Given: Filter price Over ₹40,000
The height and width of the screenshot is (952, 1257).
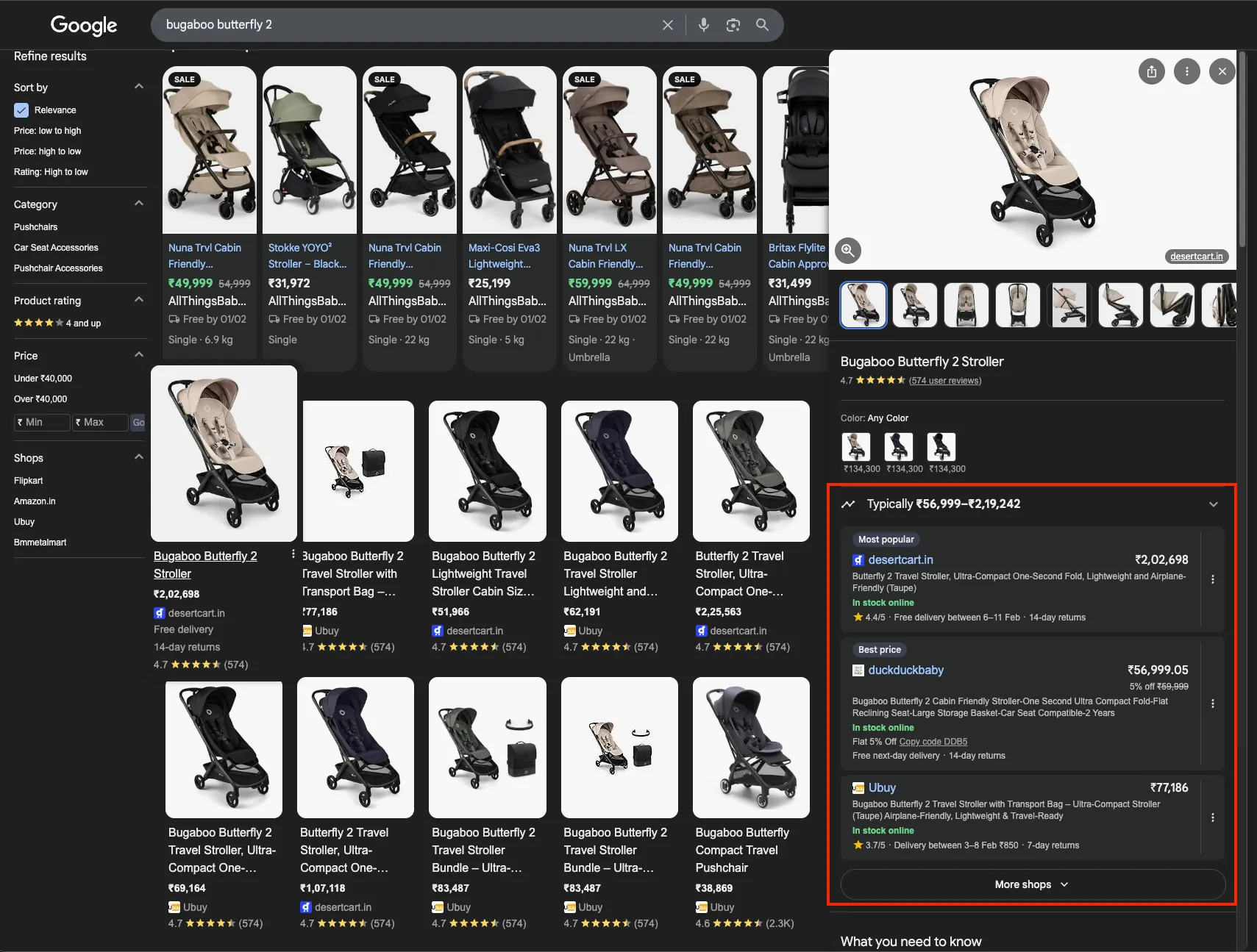Looking at the screenshot, I should pyautogui.click(x=40, y=399).
